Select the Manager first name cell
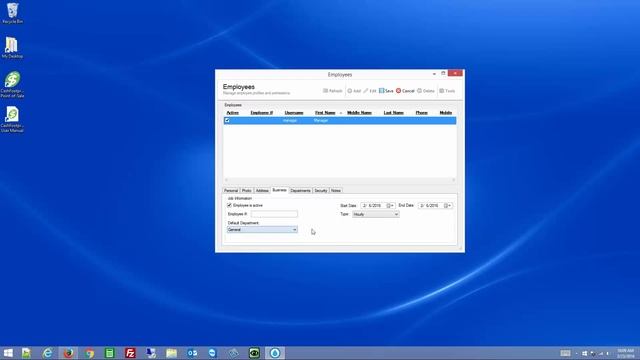The height and width of the screenshot is (360, 640). coord(321,120)
